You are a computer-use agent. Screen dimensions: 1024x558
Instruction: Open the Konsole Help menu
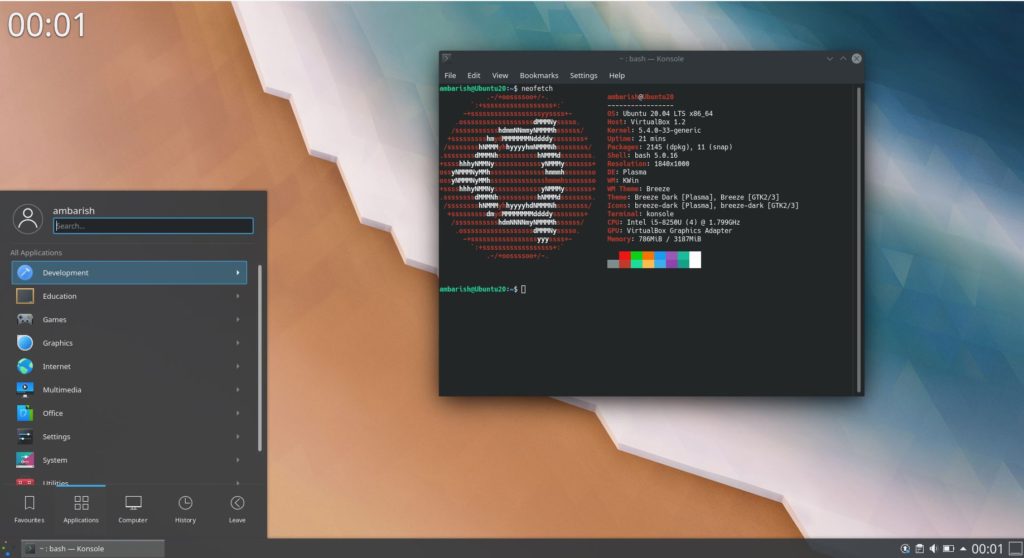pyautogui.click(x=616, y=76)
